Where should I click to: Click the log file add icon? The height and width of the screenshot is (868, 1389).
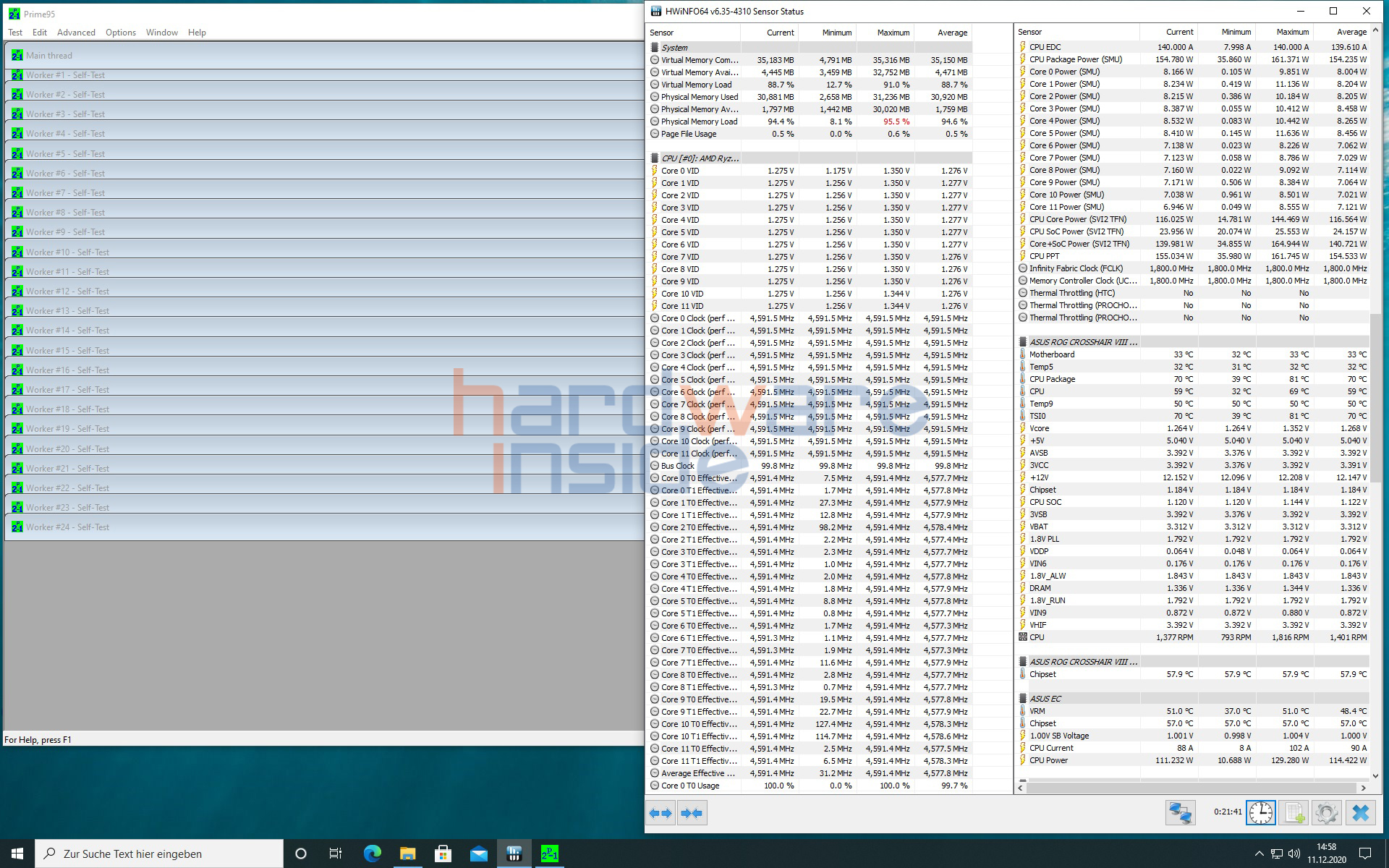[x=1294, y=813]
